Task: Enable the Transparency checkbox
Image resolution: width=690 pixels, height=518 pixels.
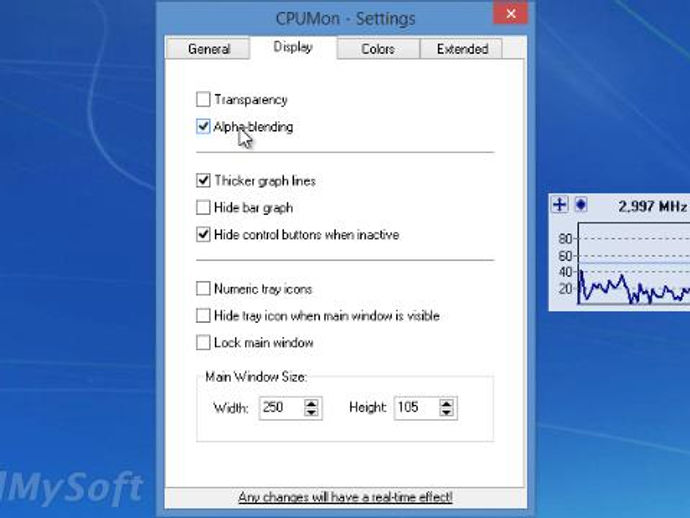Action: tap(203, 99)
